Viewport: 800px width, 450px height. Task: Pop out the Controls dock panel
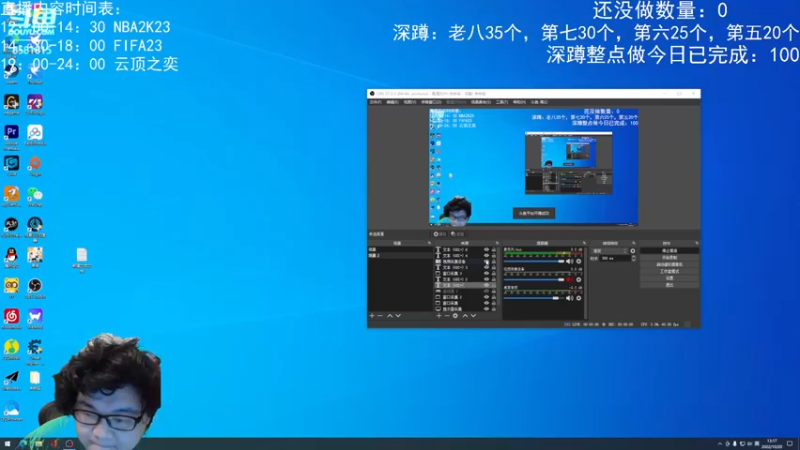coord(697,243)
